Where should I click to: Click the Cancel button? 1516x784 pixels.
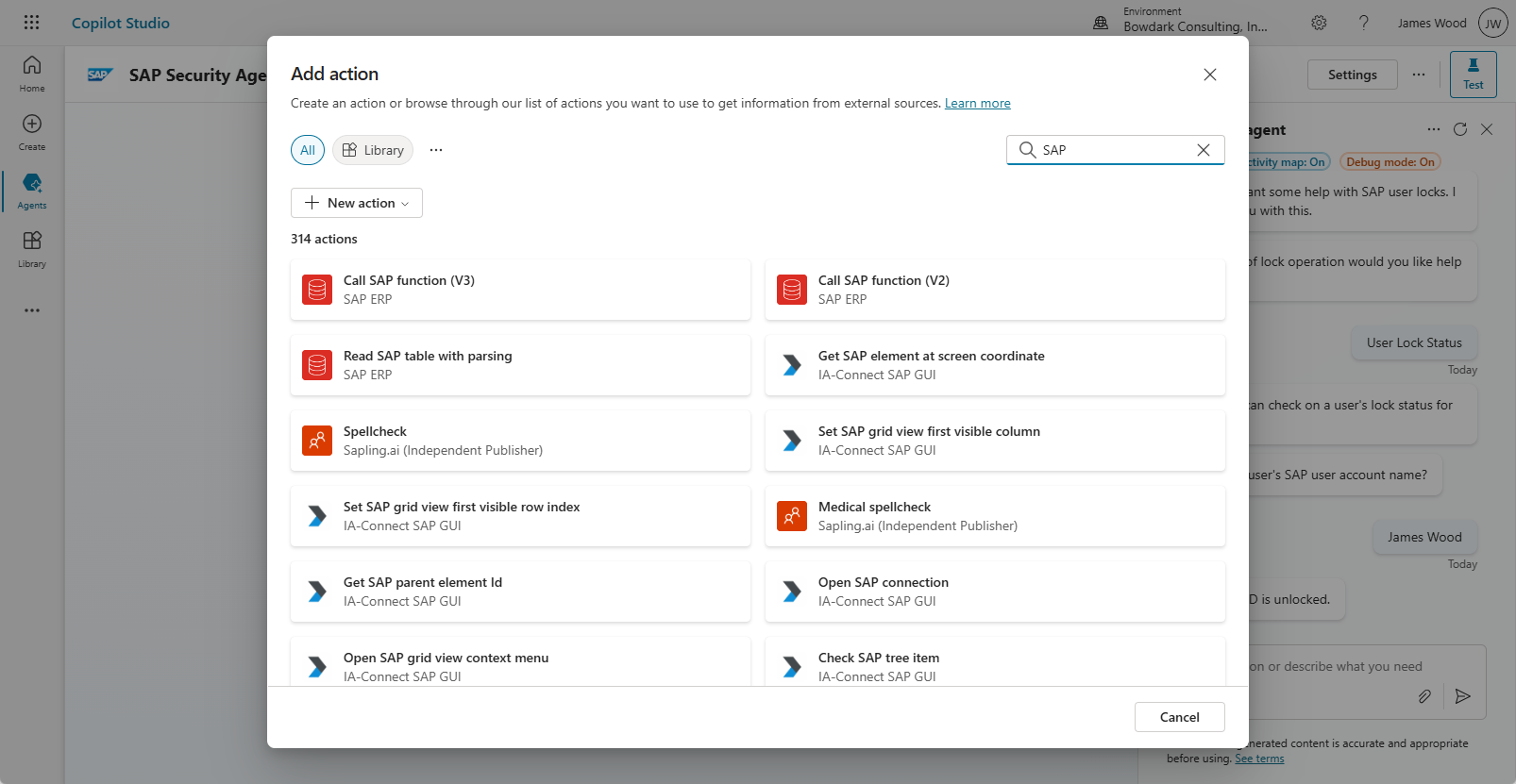click(1180, 717)
